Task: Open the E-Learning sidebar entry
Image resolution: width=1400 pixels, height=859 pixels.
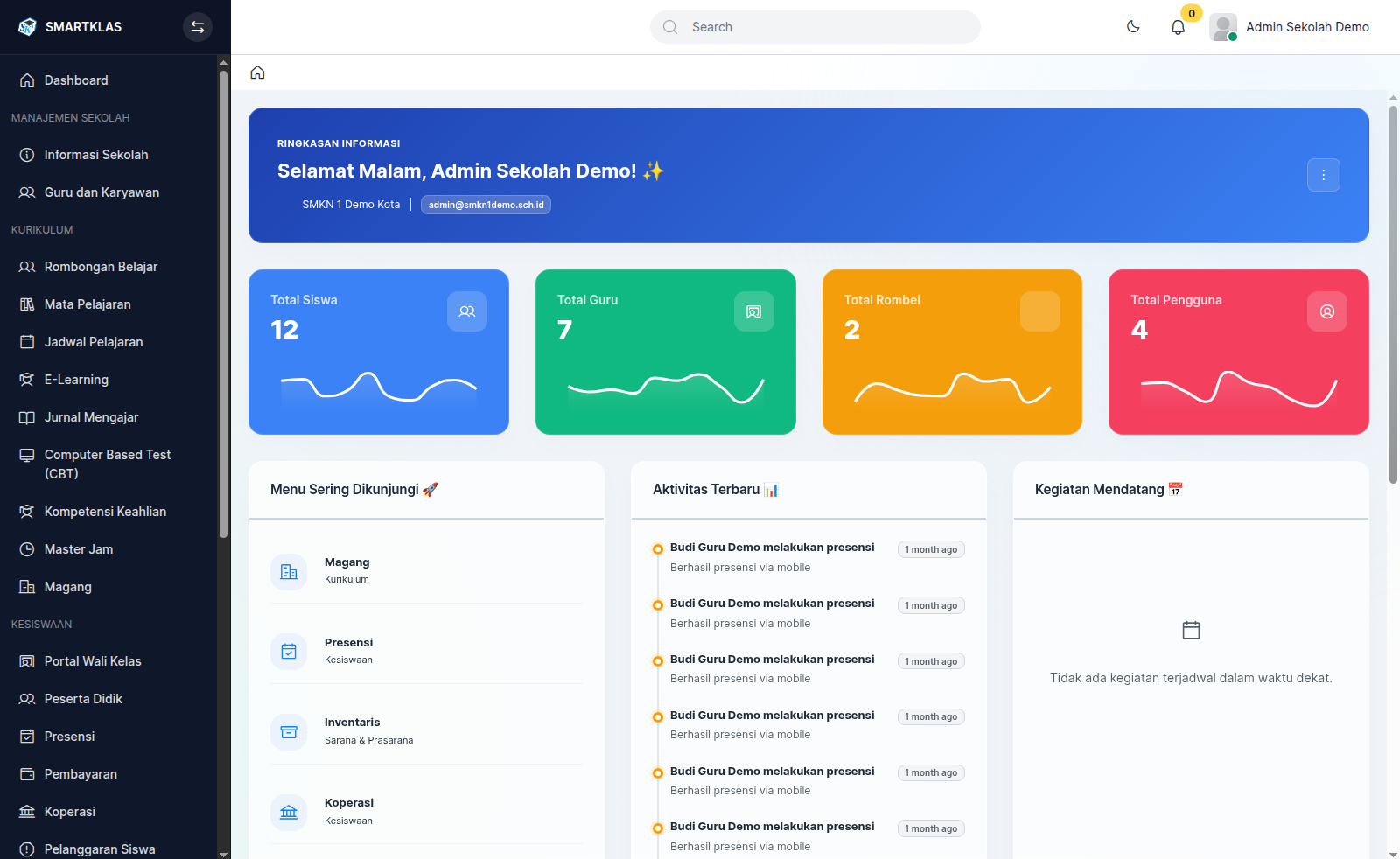Action: 108,380
